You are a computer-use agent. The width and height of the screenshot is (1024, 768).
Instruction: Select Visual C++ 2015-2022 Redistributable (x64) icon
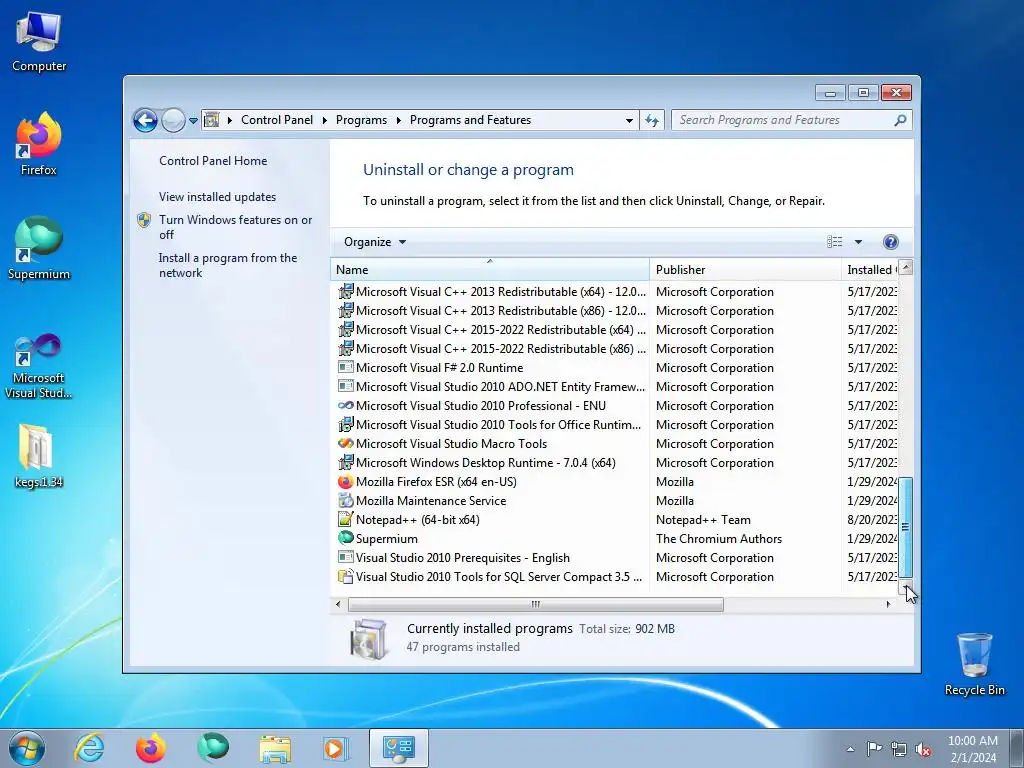[x=345, y=329]
